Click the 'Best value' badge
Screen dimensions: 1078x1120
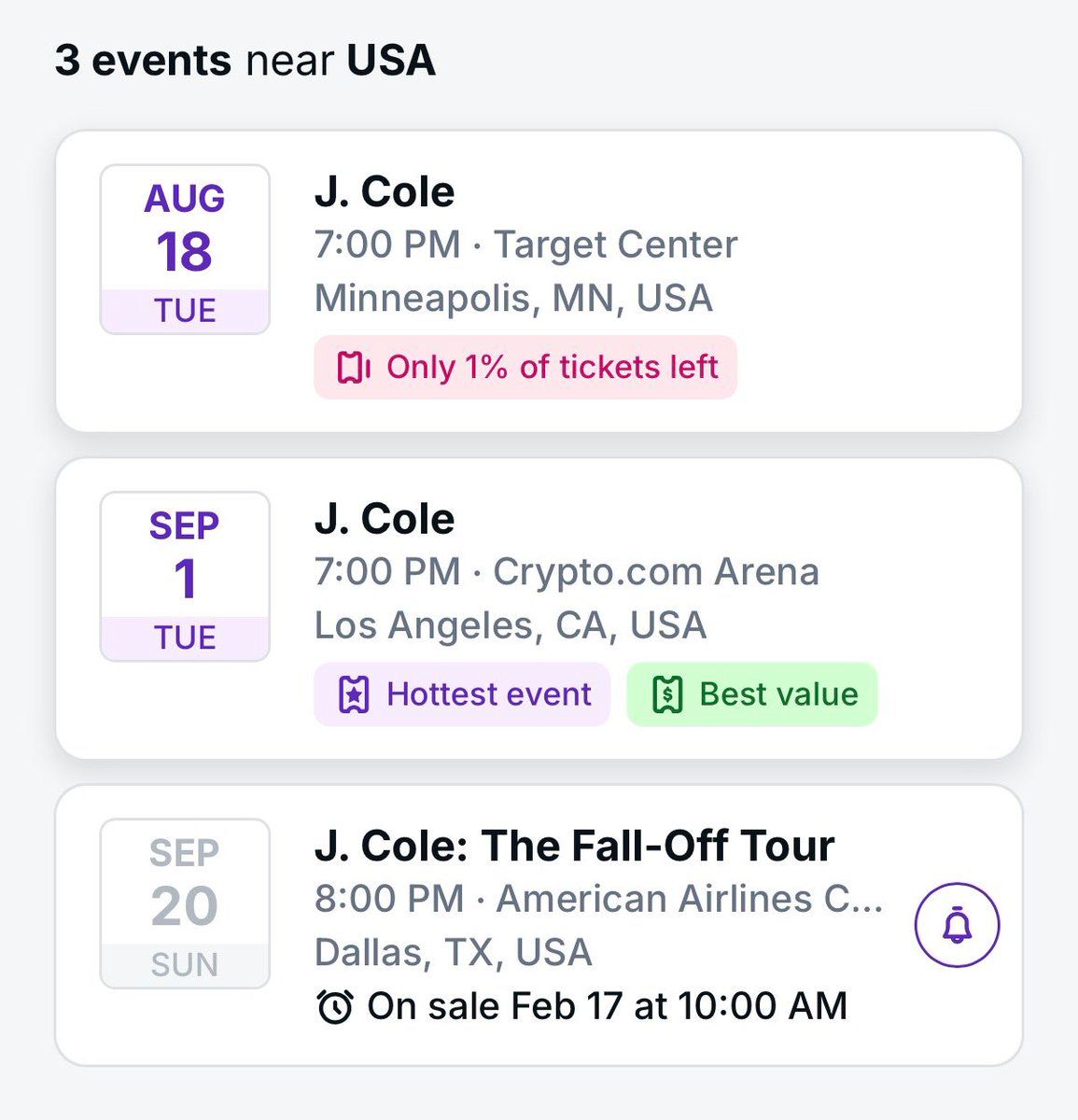tap(752, 694)
